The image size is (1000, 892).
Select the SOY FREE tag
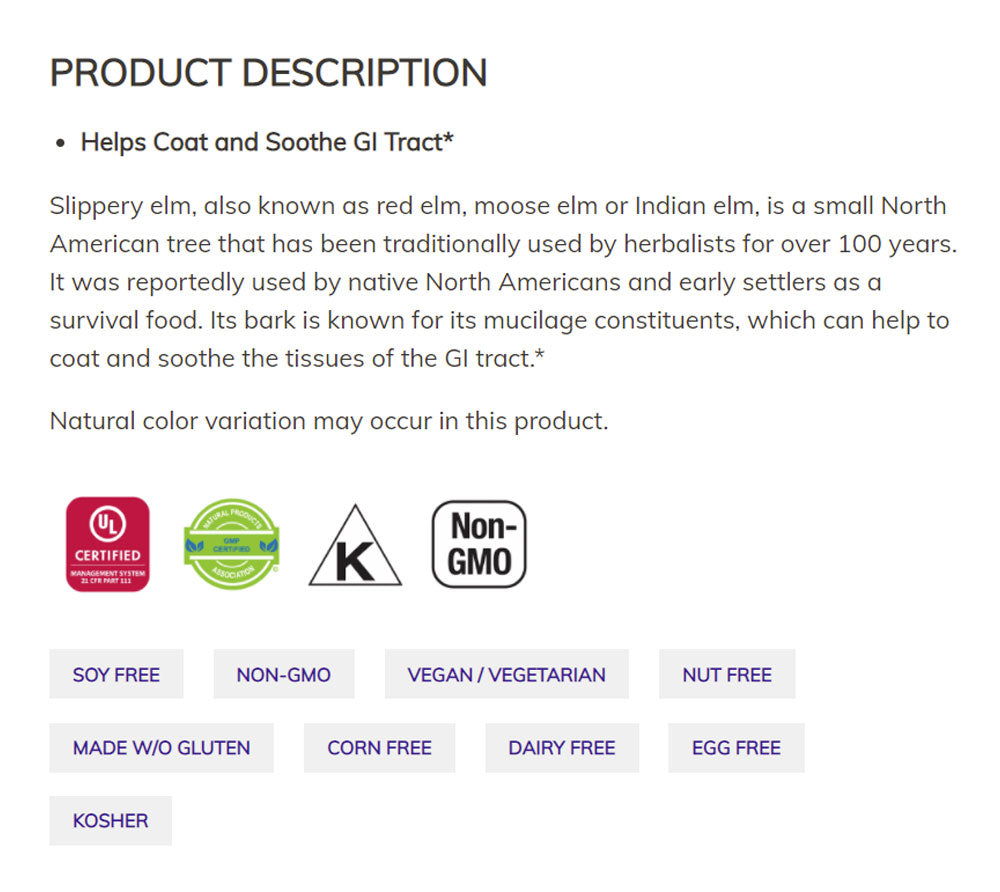[x=116, y=675]
